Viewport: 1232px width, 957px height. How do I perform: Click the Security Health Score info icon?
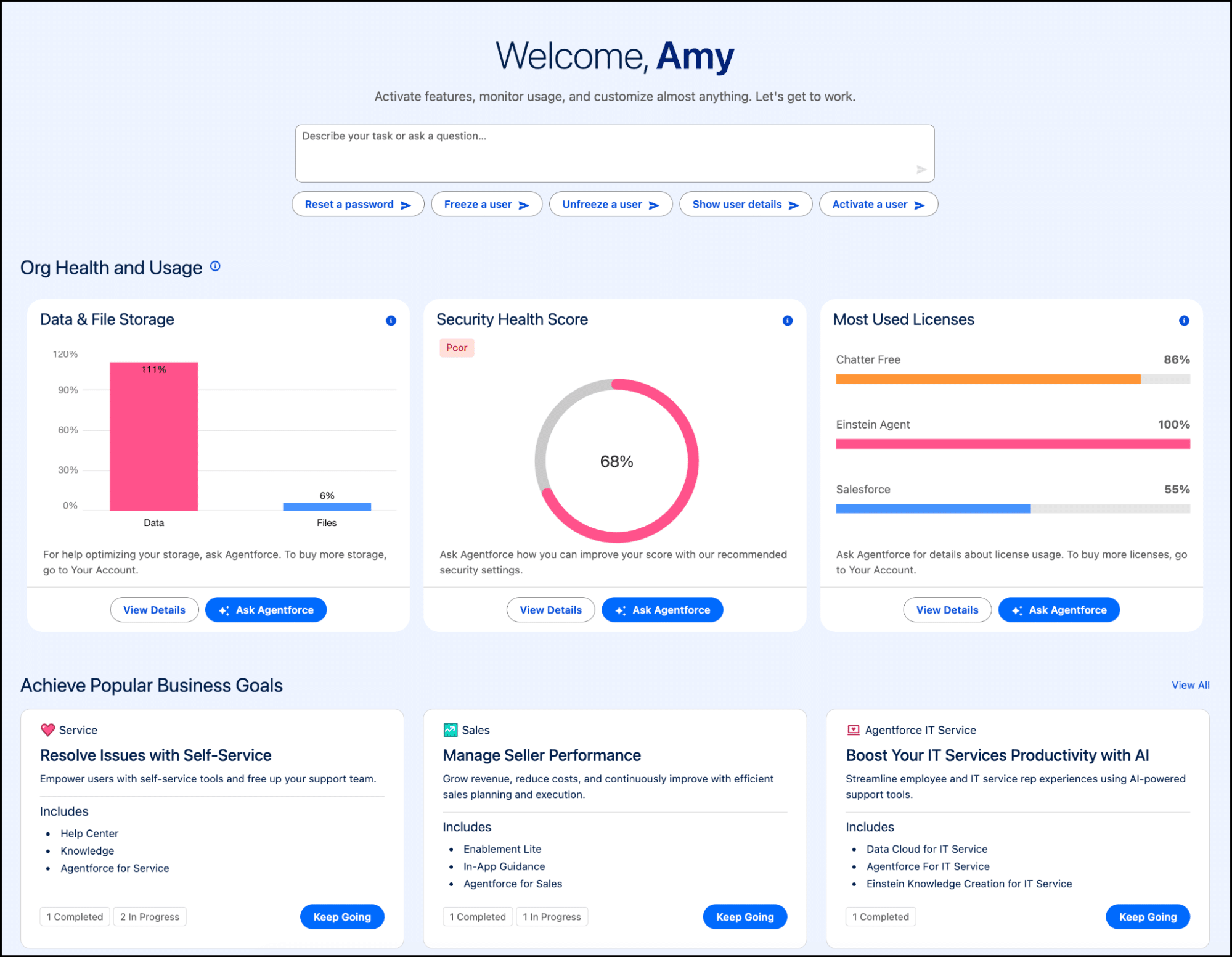click(x=787, y=321)
